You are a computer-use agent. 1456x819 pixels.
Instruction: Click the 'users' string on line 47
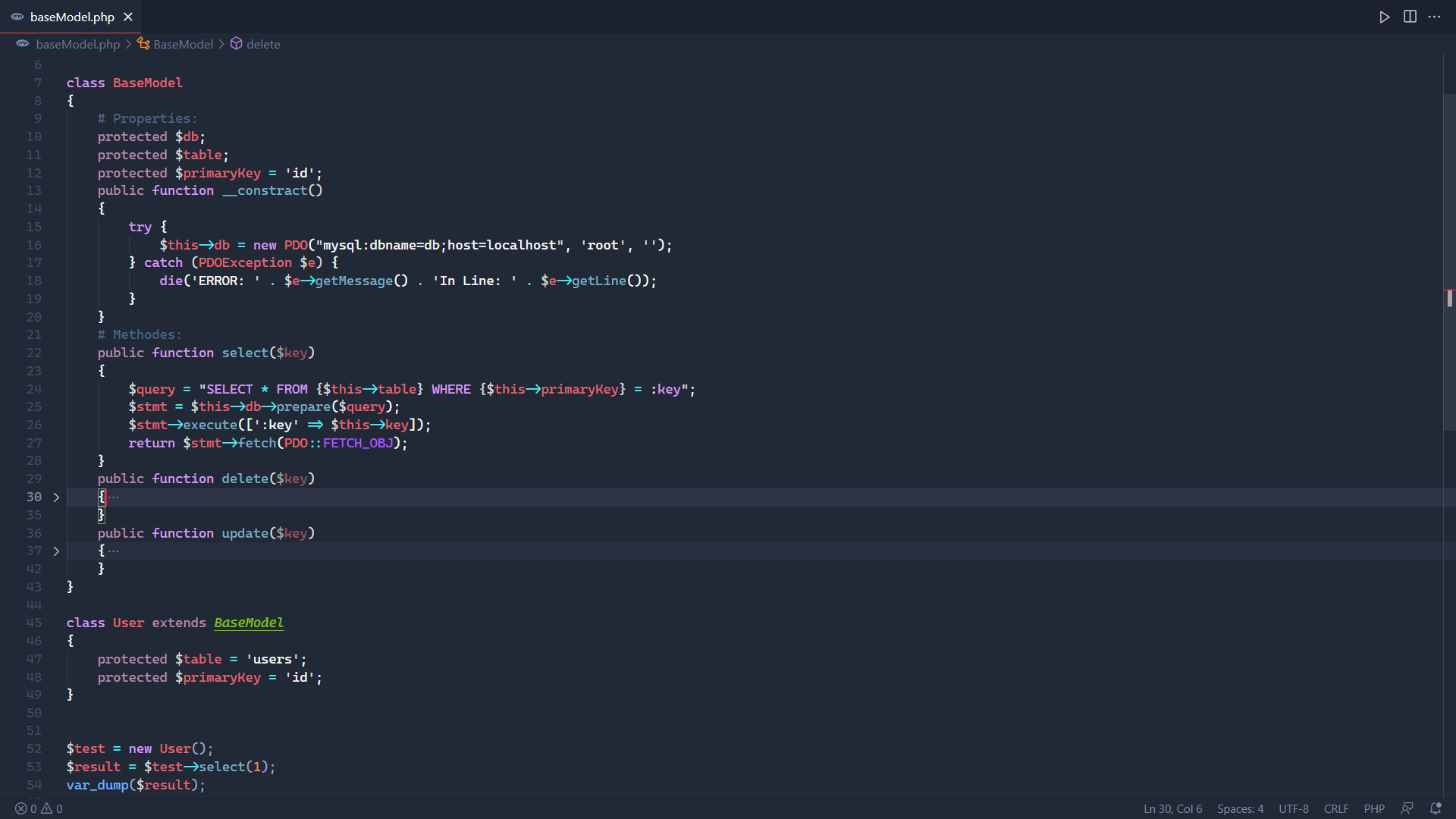click(272, 659)
